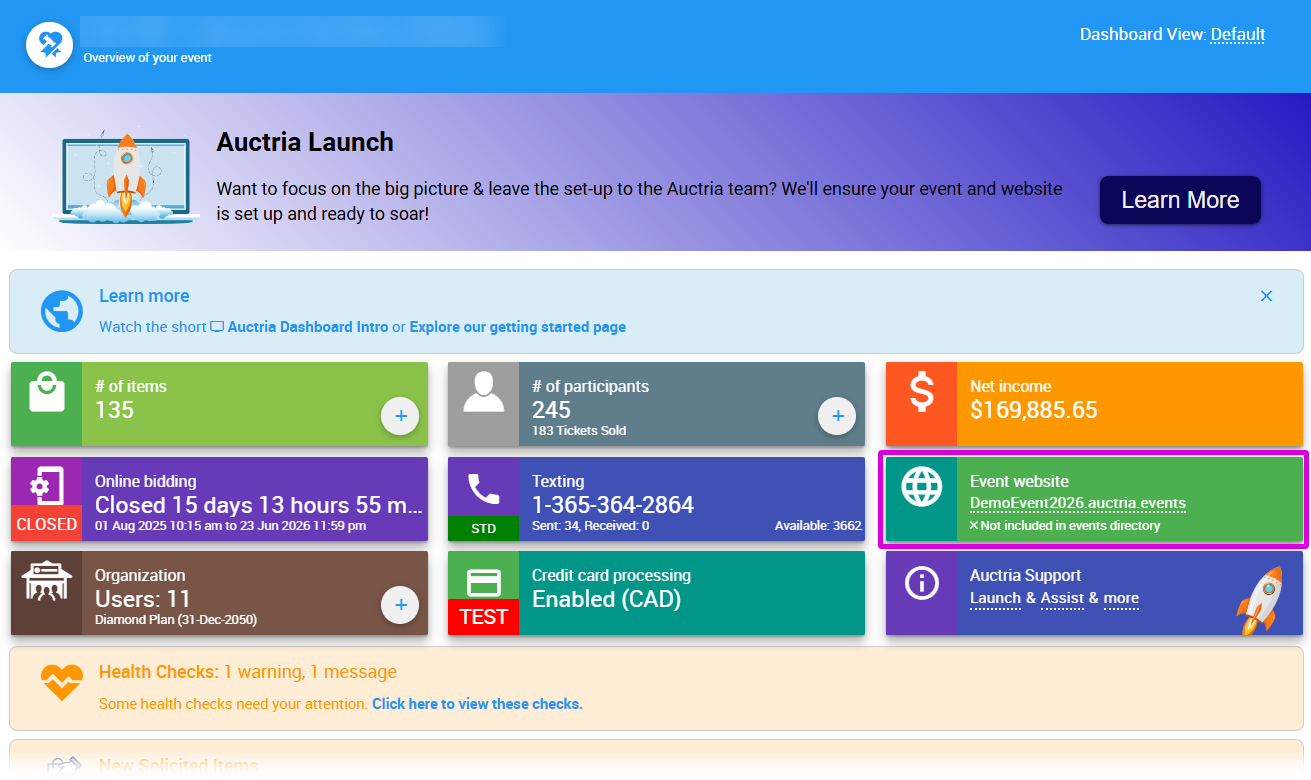1311x780 pixels.
Task: Open Explore our getting started page link
Action: coord(518,327)
